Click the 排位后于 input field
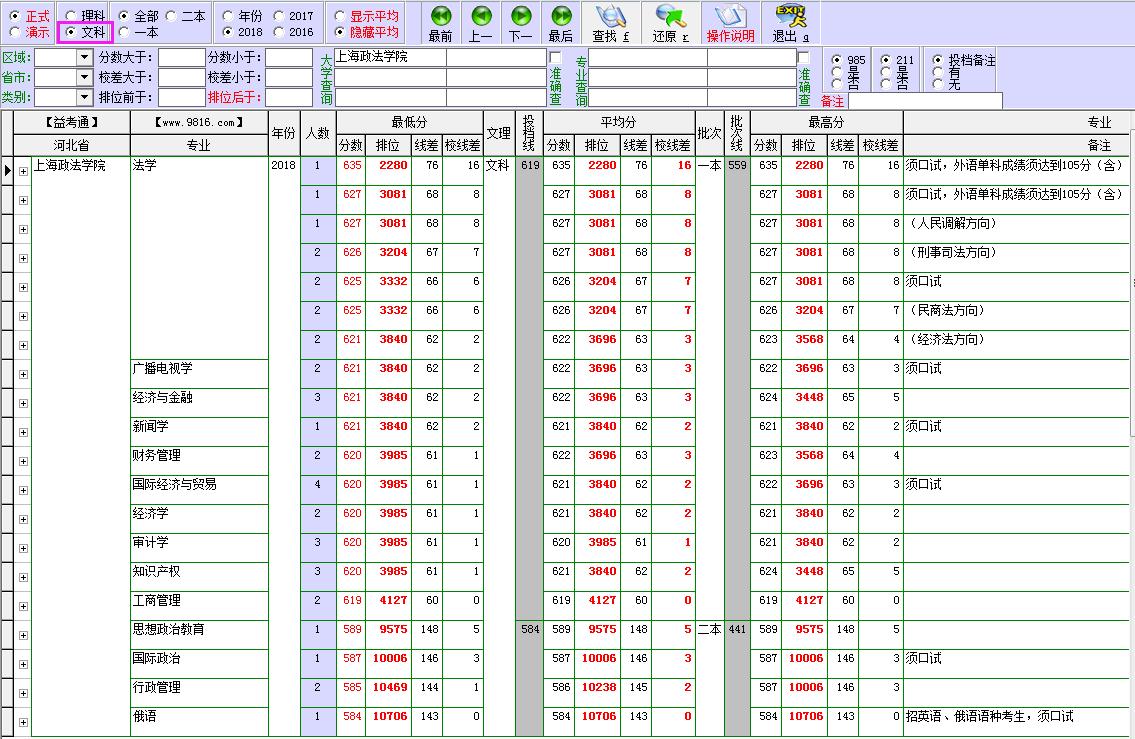 (289, 97)
